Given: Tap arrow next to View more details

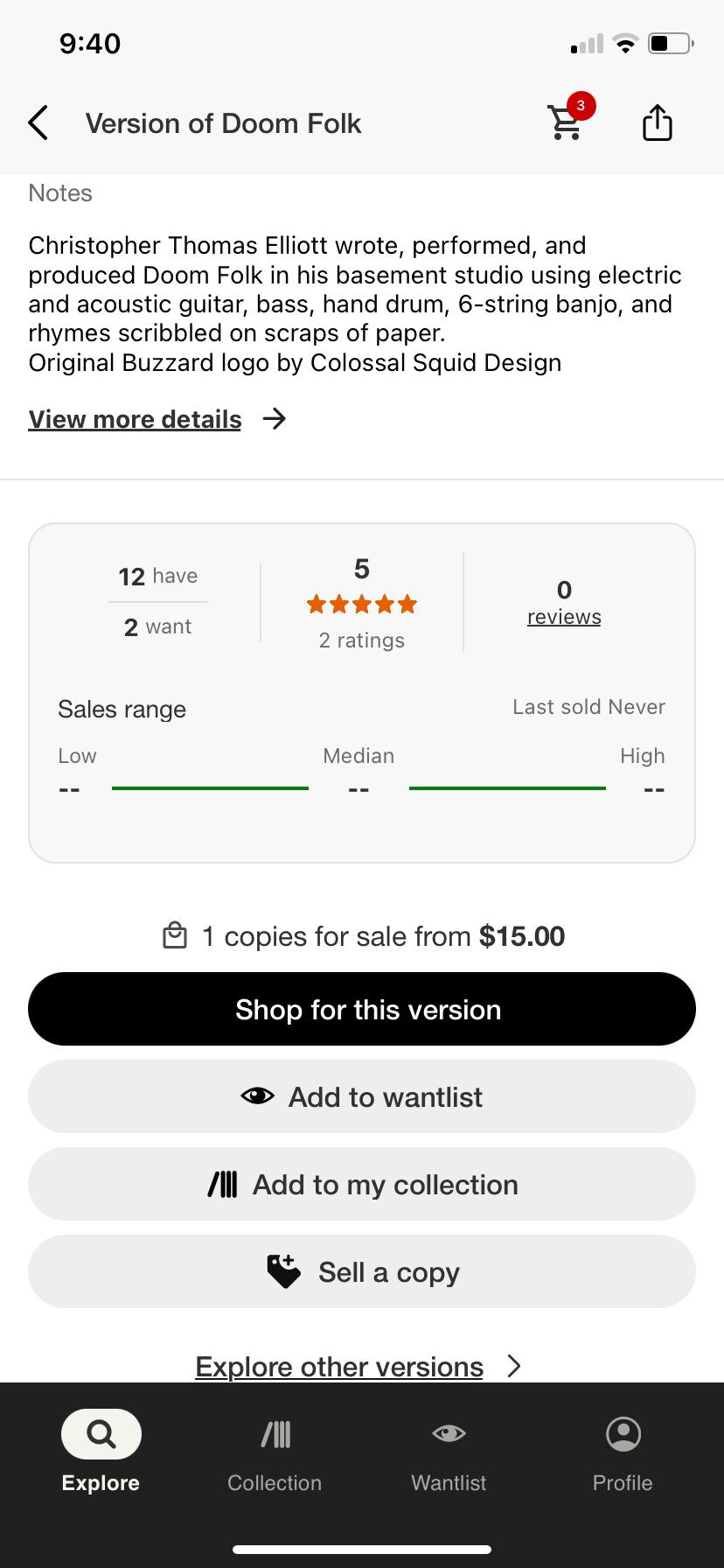Looking at the screenshot, I should coord(275,419).
